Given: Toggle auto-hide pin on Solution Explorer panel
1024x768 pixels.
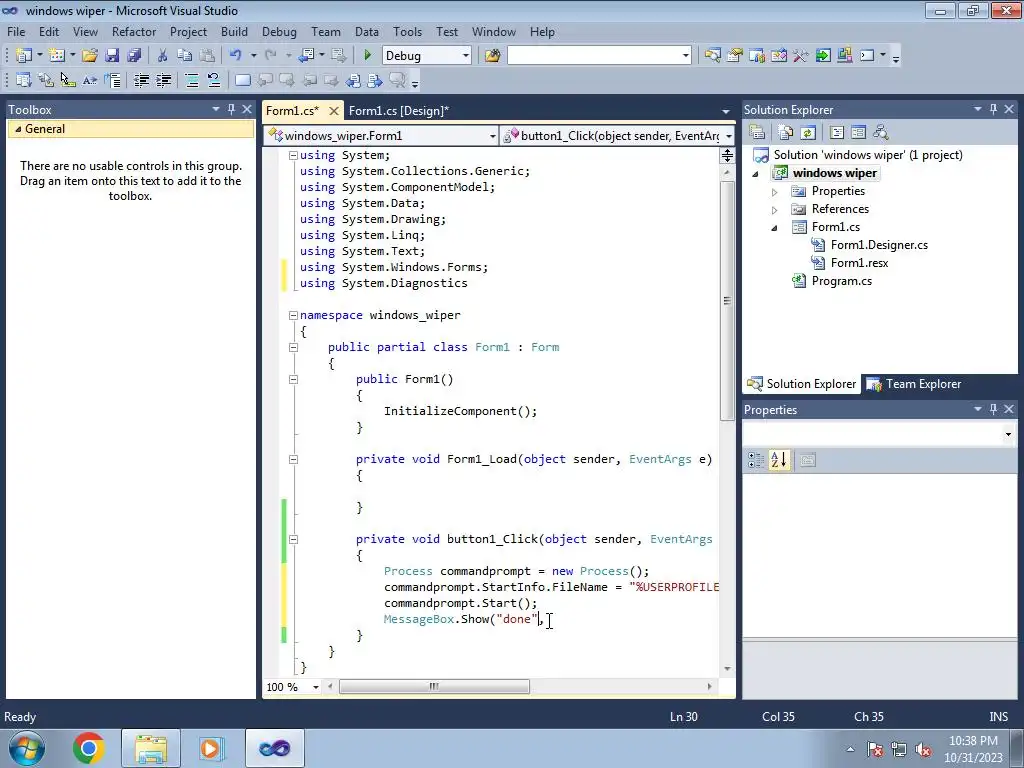Looking at the screenshot, I should [x=993, y=109].
